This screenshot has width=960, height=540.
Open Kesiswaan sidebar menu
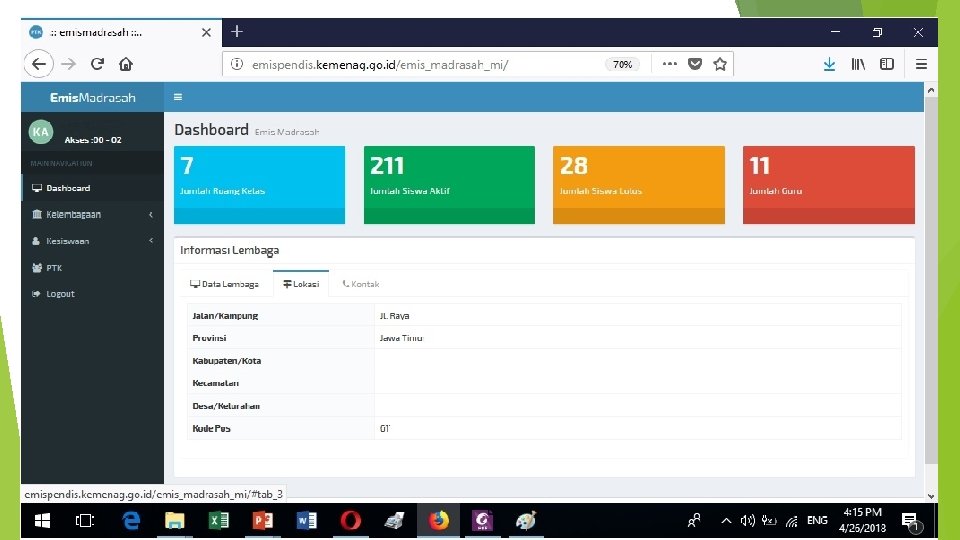click(x=92, y=241)
